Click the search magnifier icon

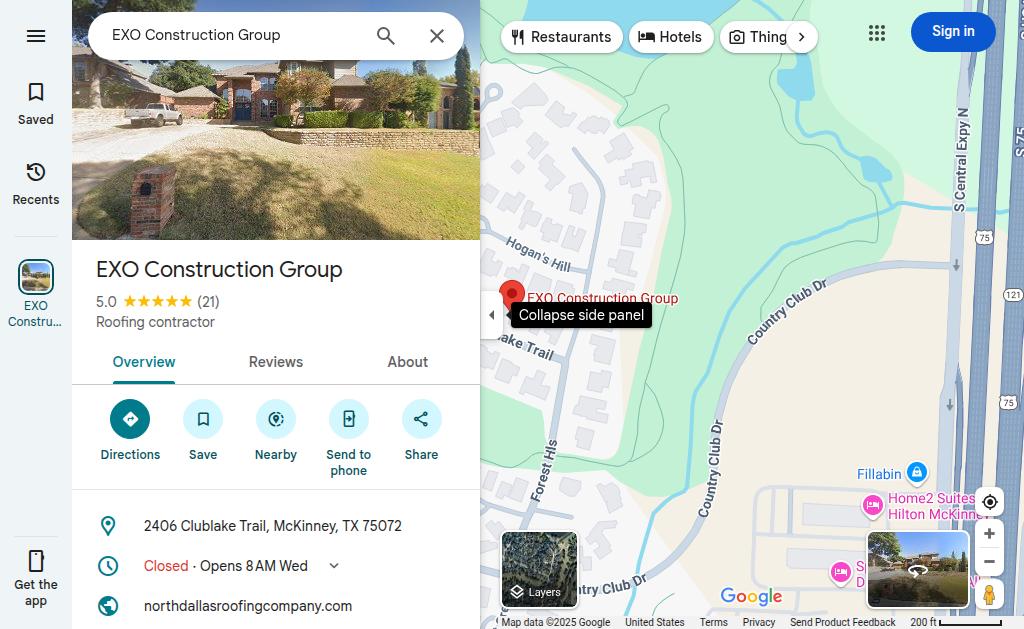[386, 36]
